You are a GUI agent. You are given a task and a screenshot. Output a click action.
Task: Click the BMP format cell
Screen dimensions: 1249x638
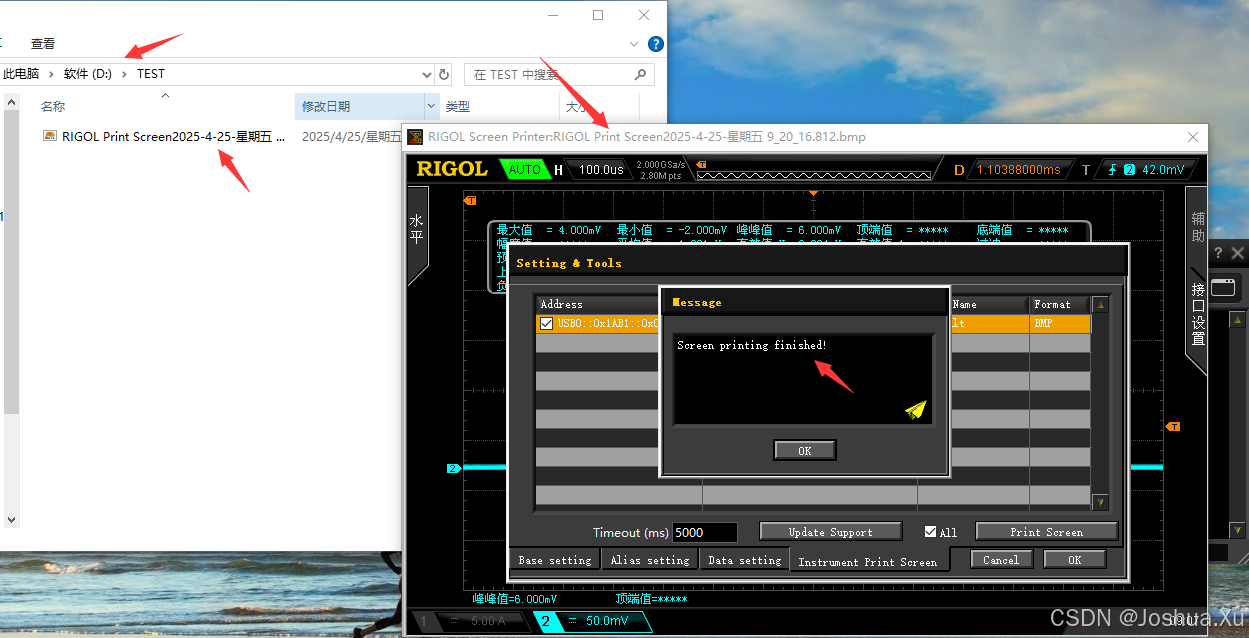click(1059, 324)
